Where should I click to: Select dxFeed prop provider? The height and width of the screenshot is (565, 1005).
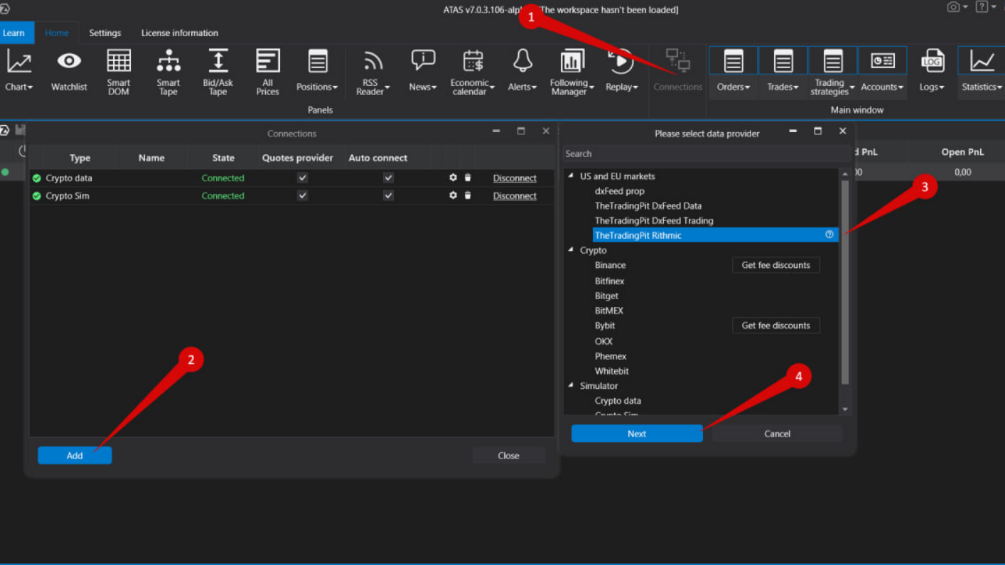pyautogui.click(x=619, y=191)
